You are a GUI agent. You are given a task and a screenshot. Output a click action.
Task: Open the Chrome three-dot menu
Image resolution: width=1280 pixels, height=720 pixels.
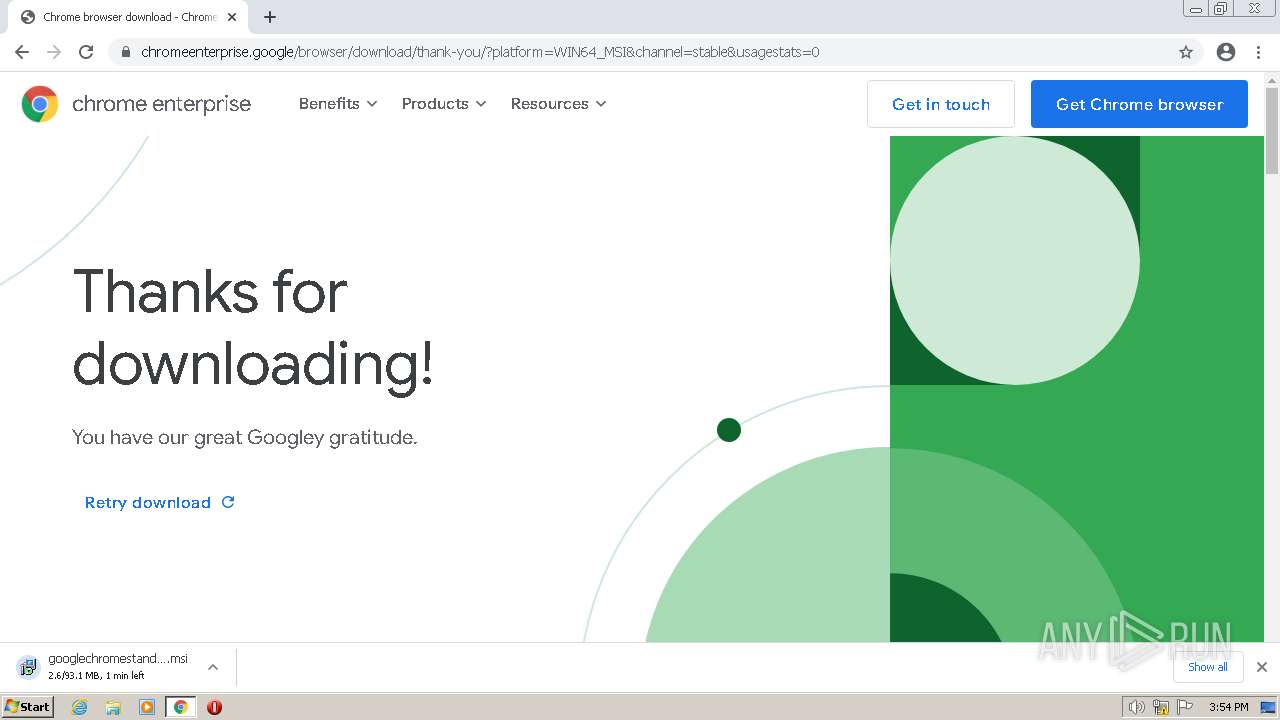tap(1259, 52)
